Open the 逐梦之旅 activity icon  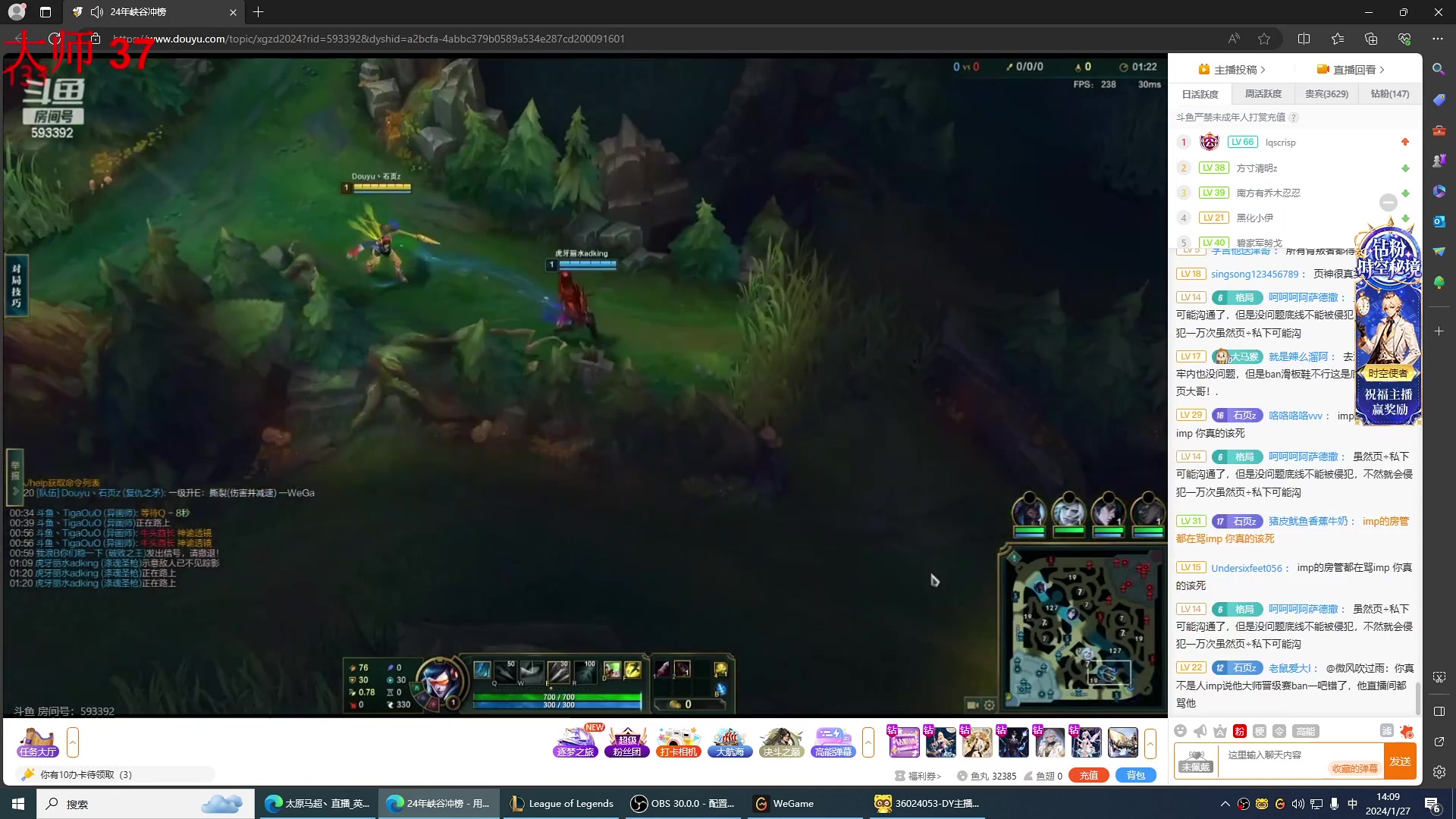tap(576, 742)
